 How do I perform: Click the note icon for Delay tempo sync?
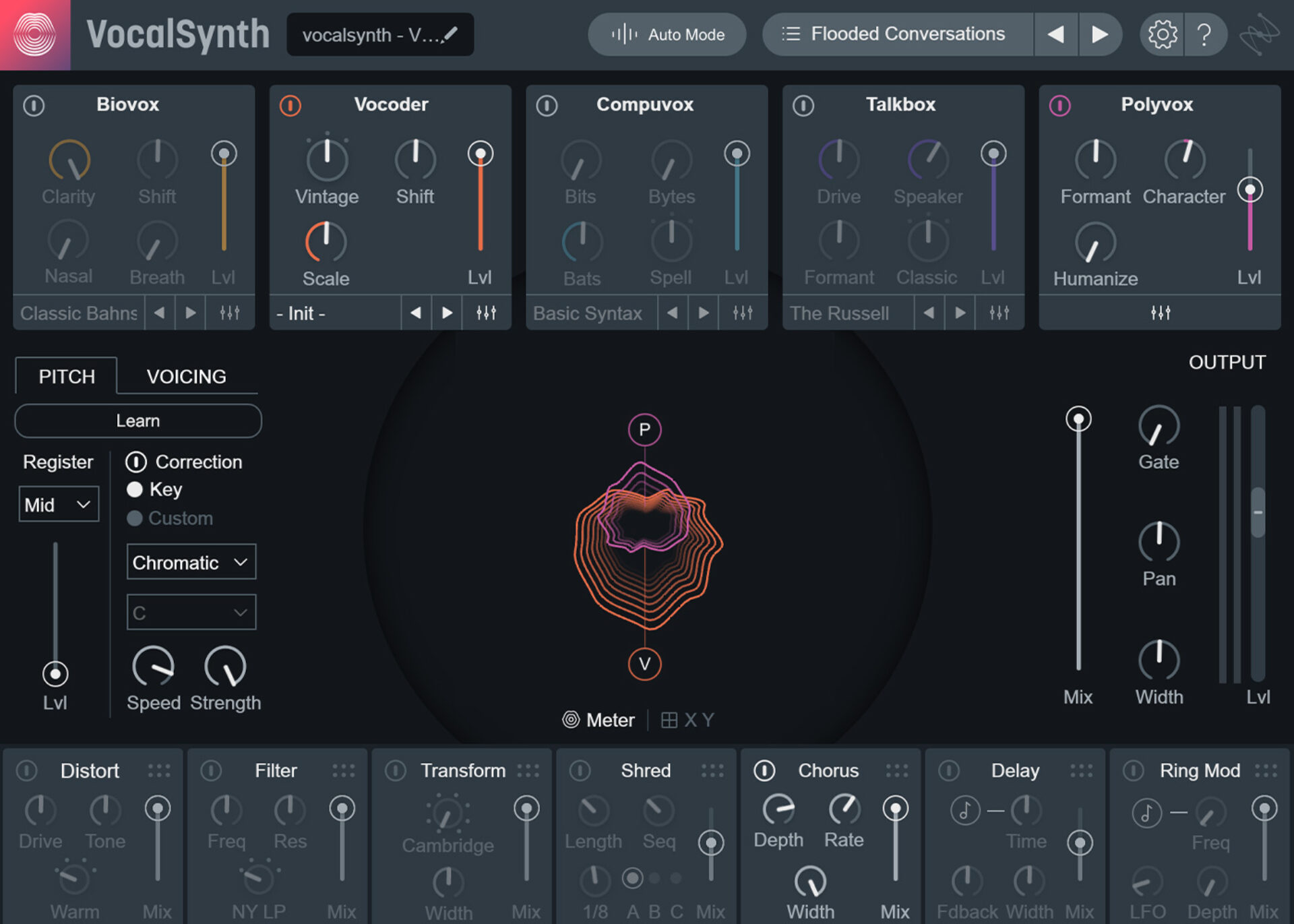pyautogui.click(x=966, y=811)
